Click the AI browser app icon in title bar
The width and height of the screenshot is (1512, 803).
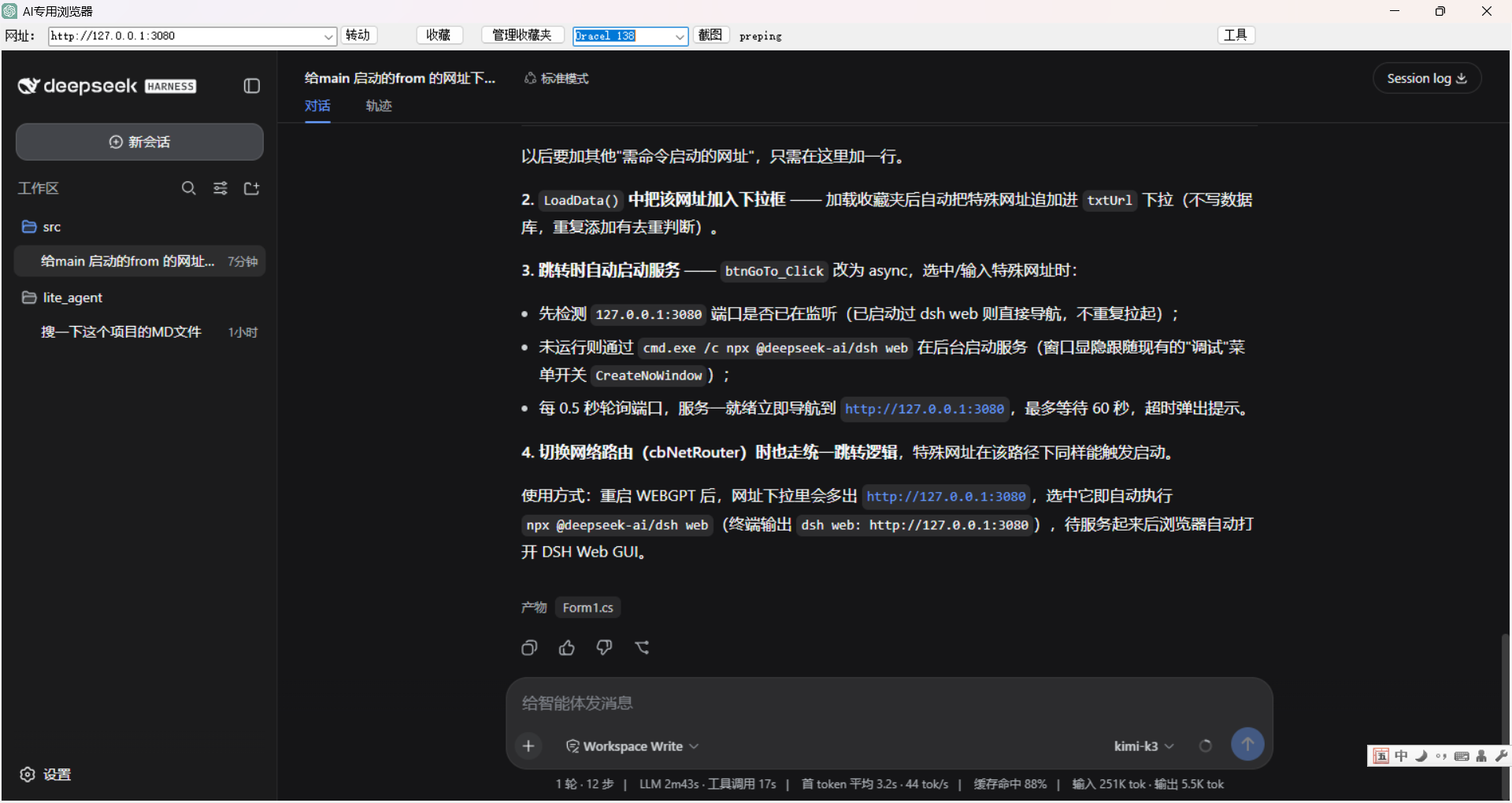point(10,11)
